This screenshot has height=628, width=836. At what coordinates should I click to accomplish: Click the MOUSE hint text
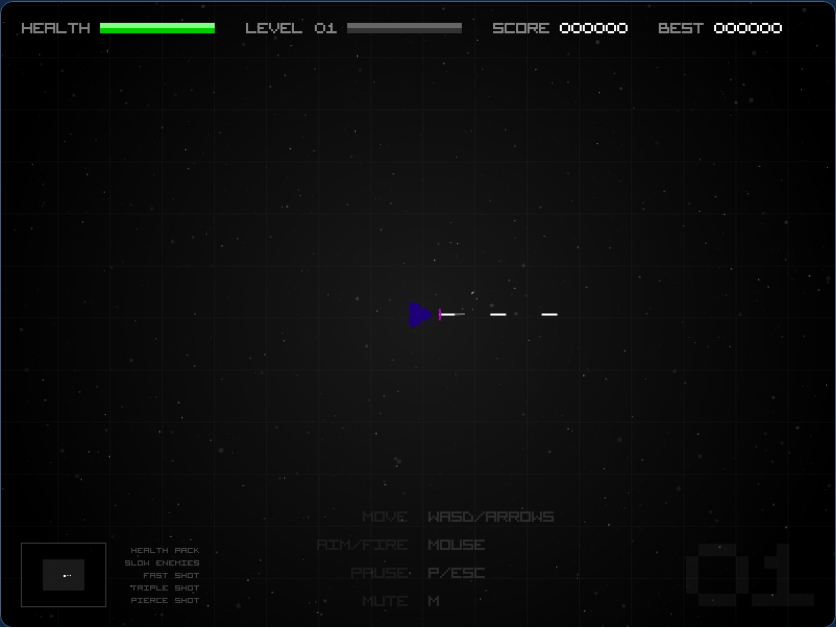point(456,545)
